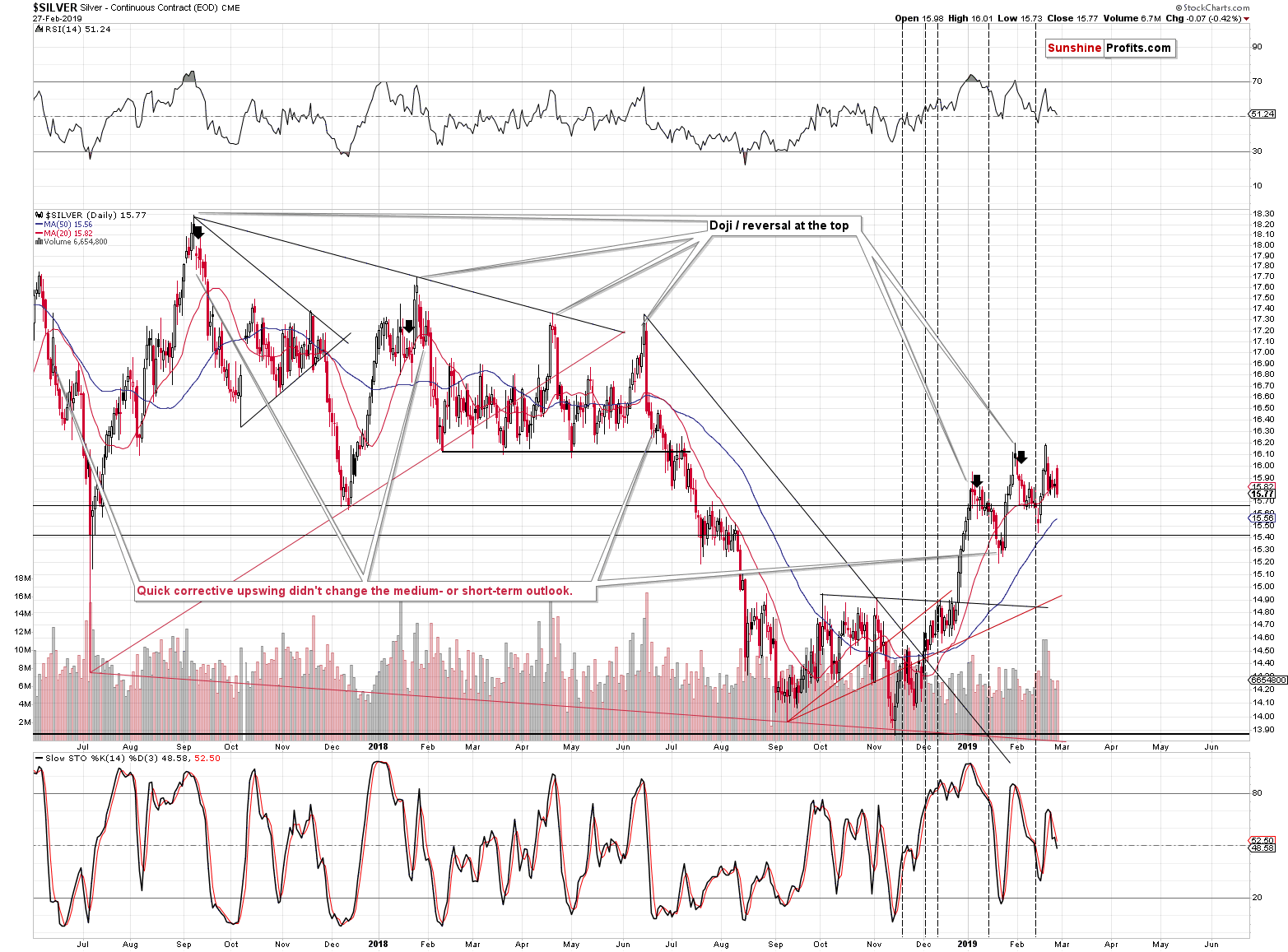Click the $SILVER ticker symbol title
Image resolution: width=1288 pixels, height=952 pixels.
pyautogui.click(x=54, y=7)
